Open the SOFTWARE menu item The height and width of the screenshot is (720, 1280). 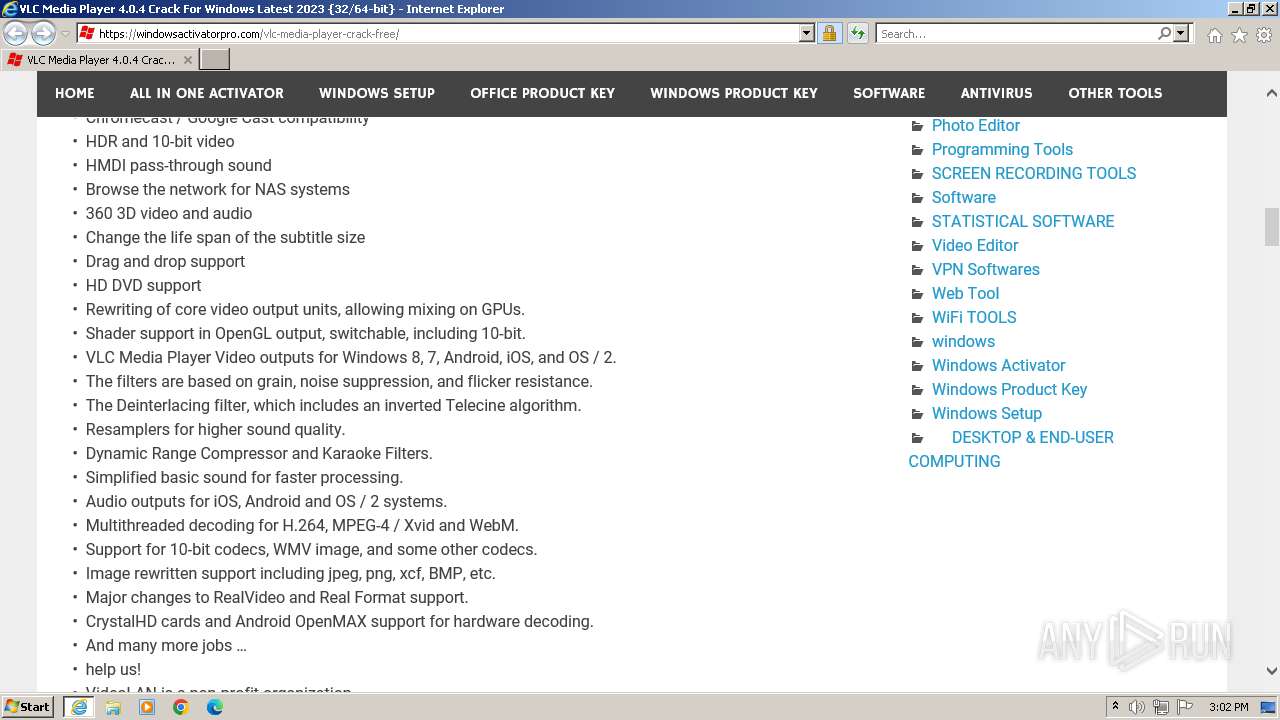tap(889, 93)
